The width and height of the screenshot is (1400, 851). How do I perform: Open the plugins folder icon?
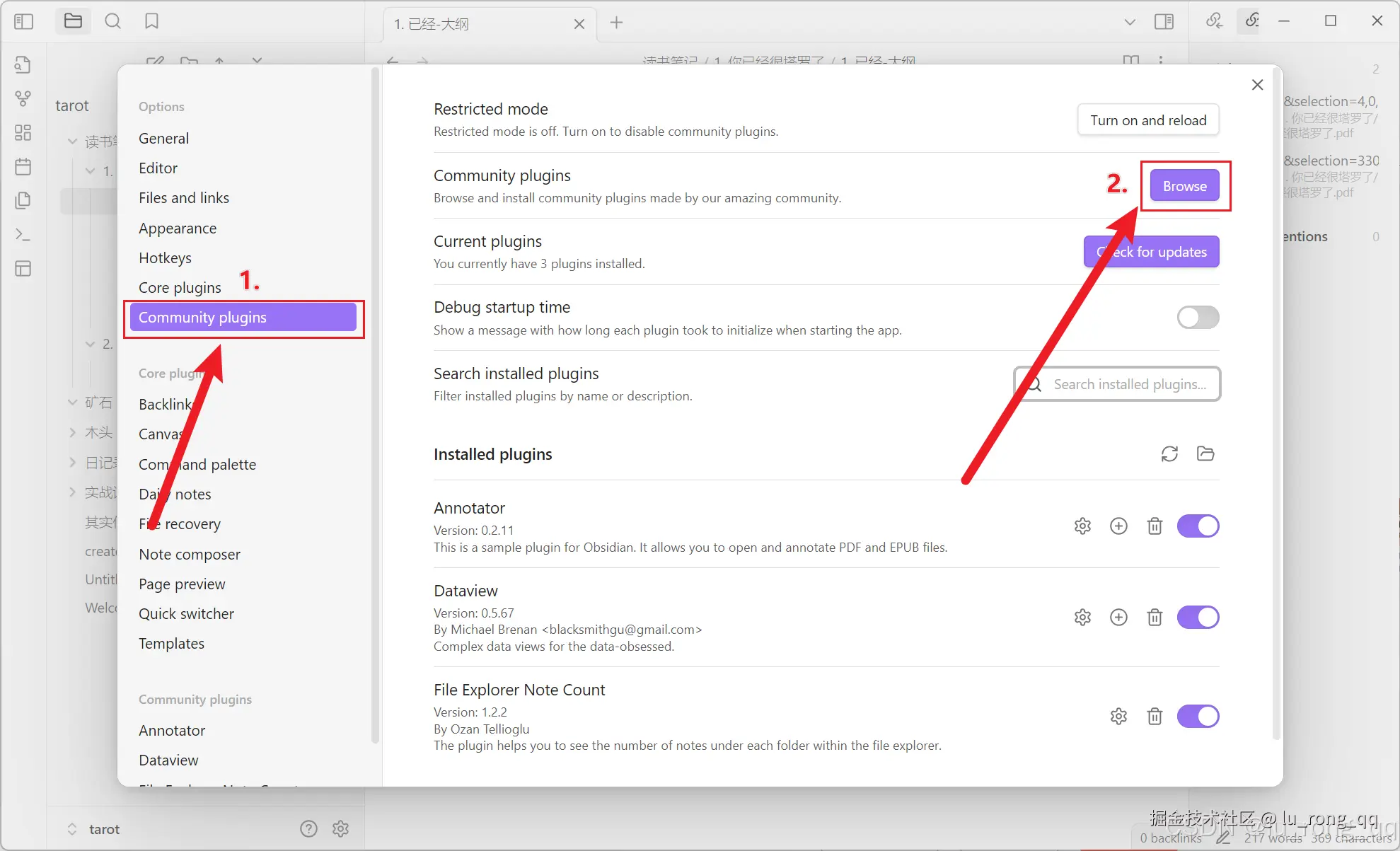click(1205, 454)
